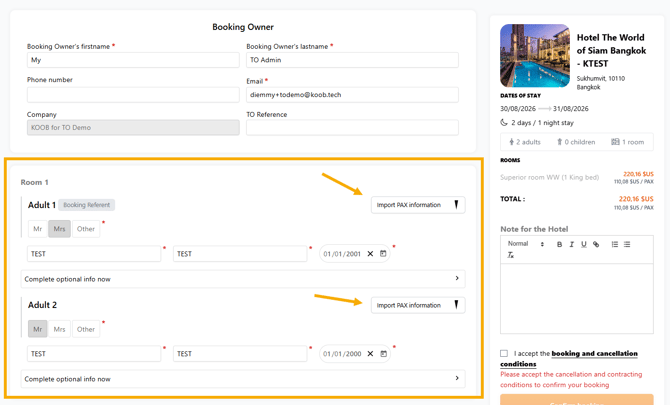Click Booking Owner's lastname field
This screenshot has width=670, height=405.
pyautogui.click(x=353, y=60)
